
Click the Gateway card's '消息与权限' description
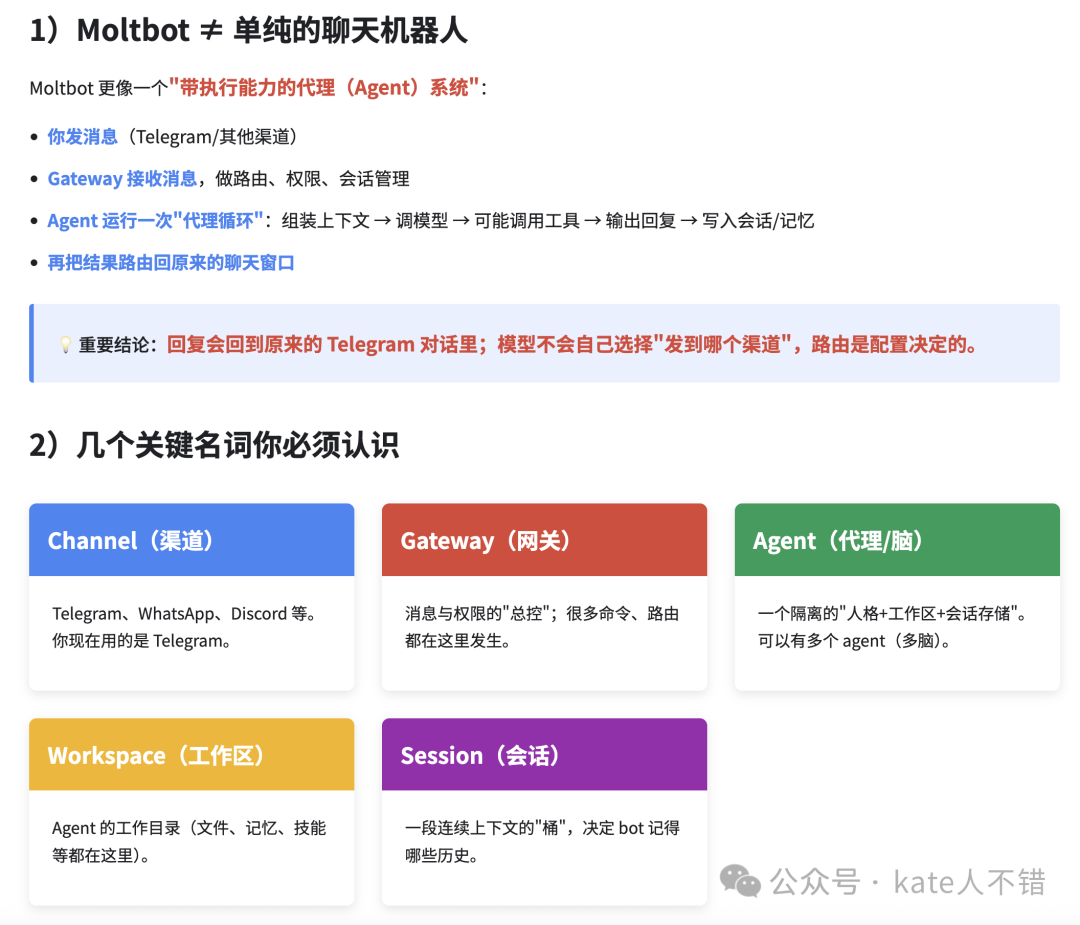[541, 627]
